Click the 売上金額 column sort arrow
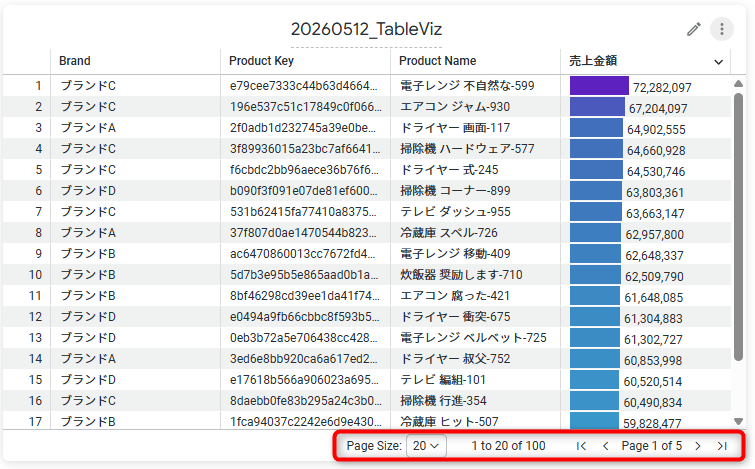Viewport: 755px width, 469px height. [718, 62]
